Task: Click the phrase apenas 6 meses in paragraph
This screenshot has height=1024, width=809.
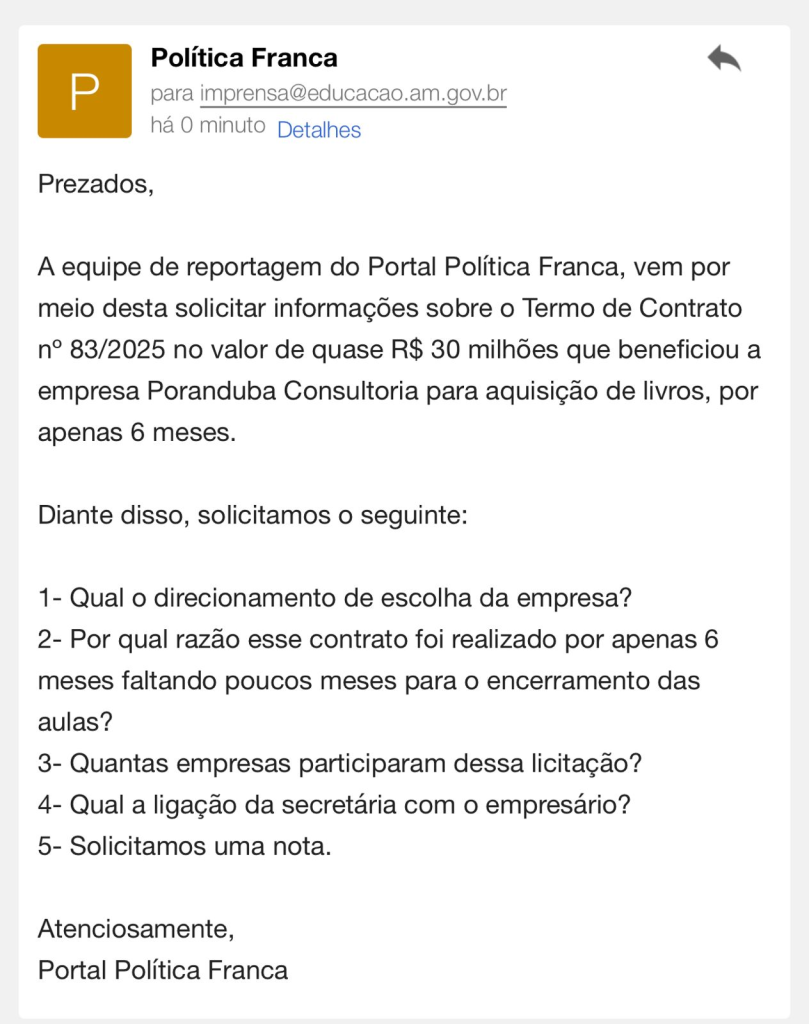Action: click(137, 433)
